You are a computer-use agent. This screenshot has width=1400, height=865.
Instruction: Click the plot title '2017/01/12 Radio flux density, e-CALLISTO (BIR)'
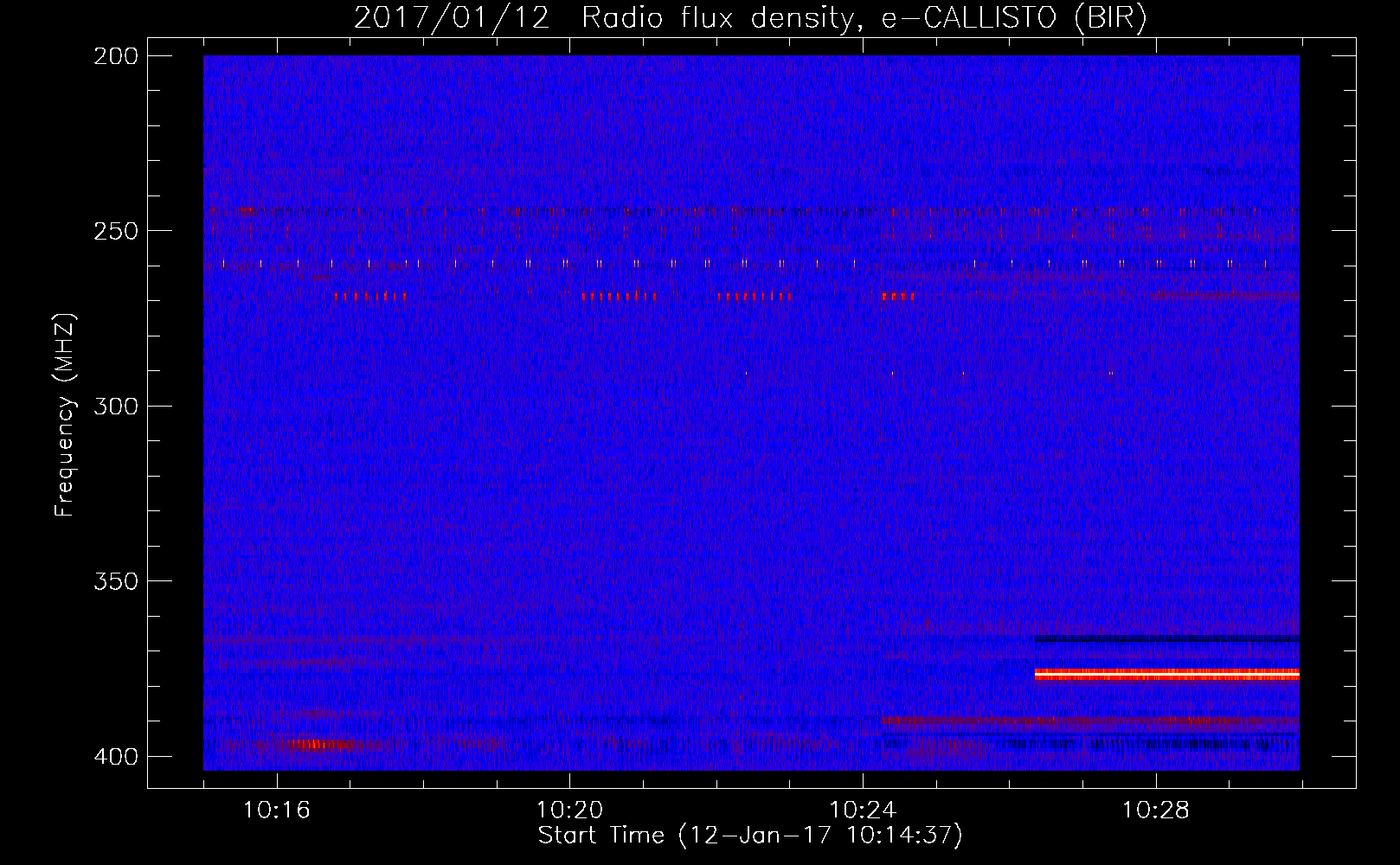(x=750, y=17)
